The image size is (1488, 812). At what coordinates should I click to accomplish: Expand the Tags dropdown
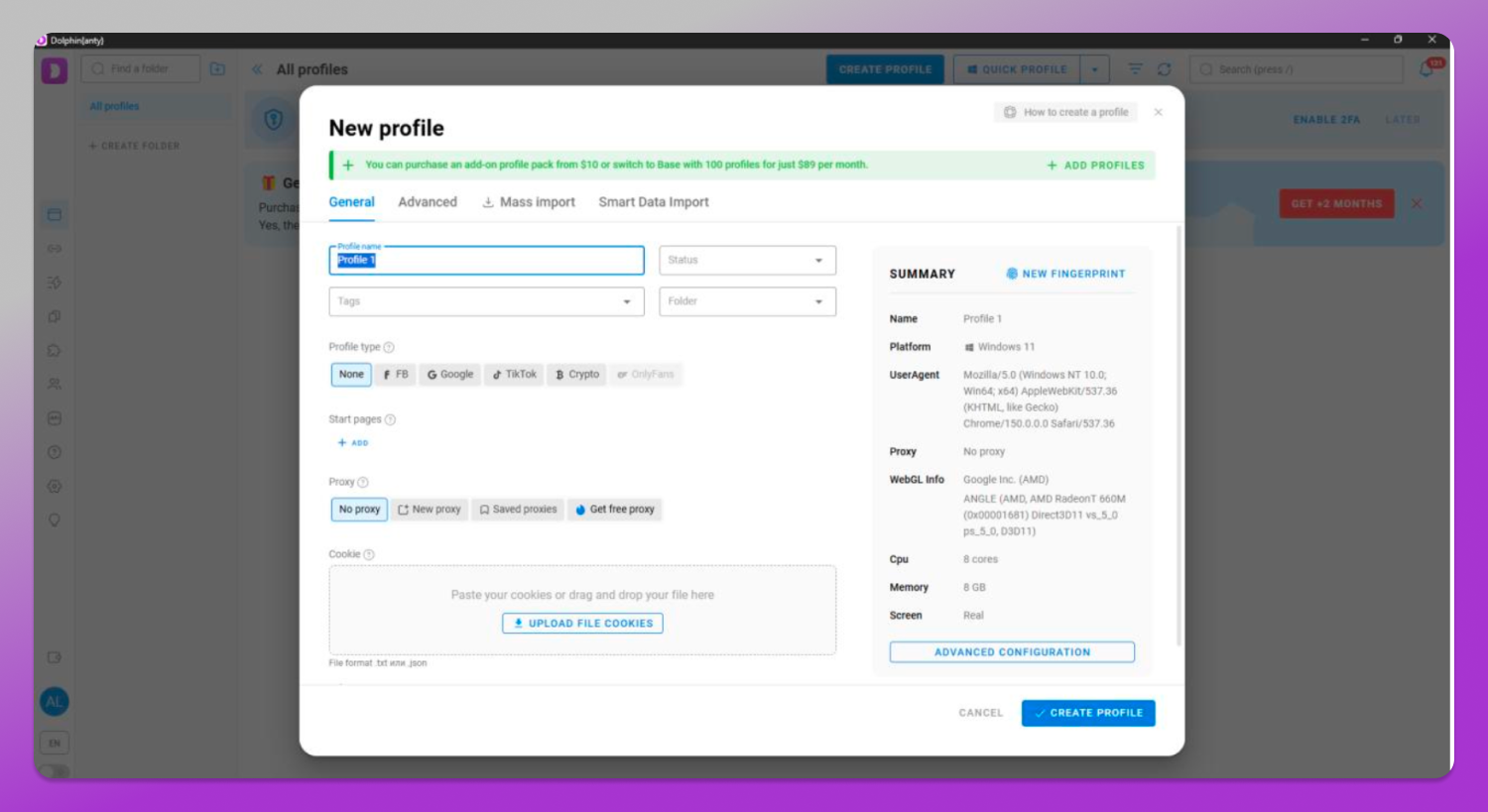(486, 301)
